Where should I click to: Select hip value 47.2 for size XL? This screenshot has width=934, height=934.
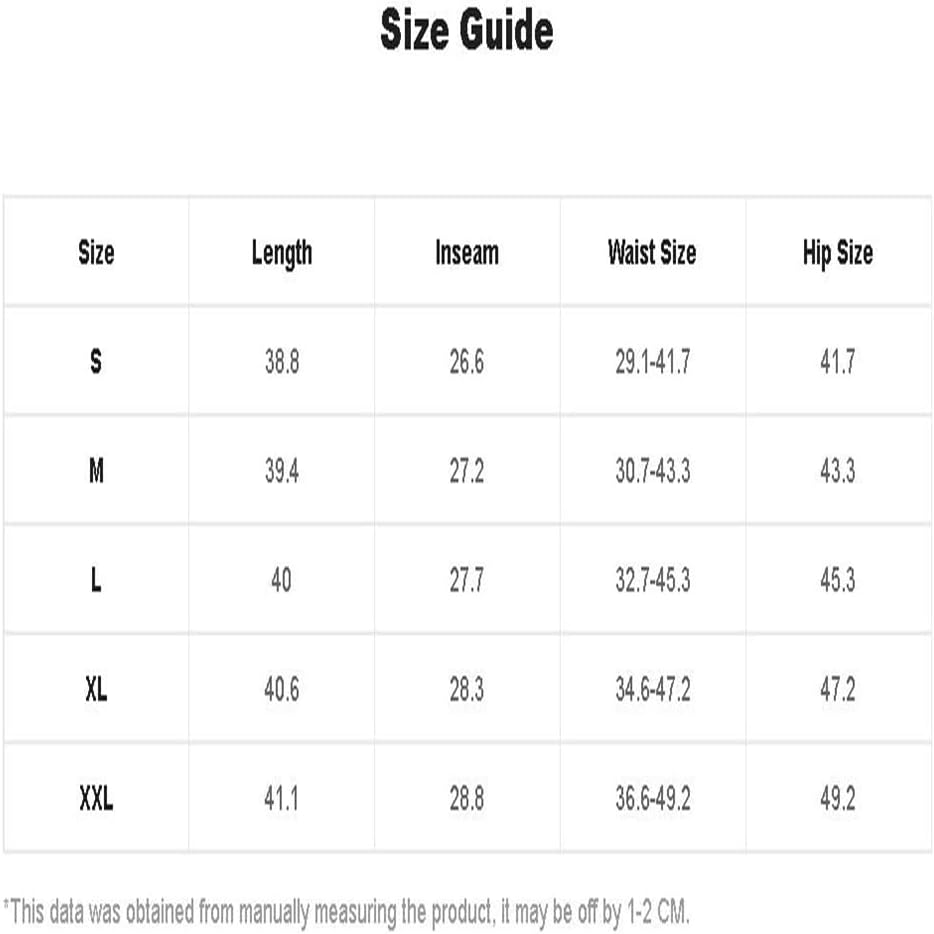pyautogui.click(x=838, y=690)
